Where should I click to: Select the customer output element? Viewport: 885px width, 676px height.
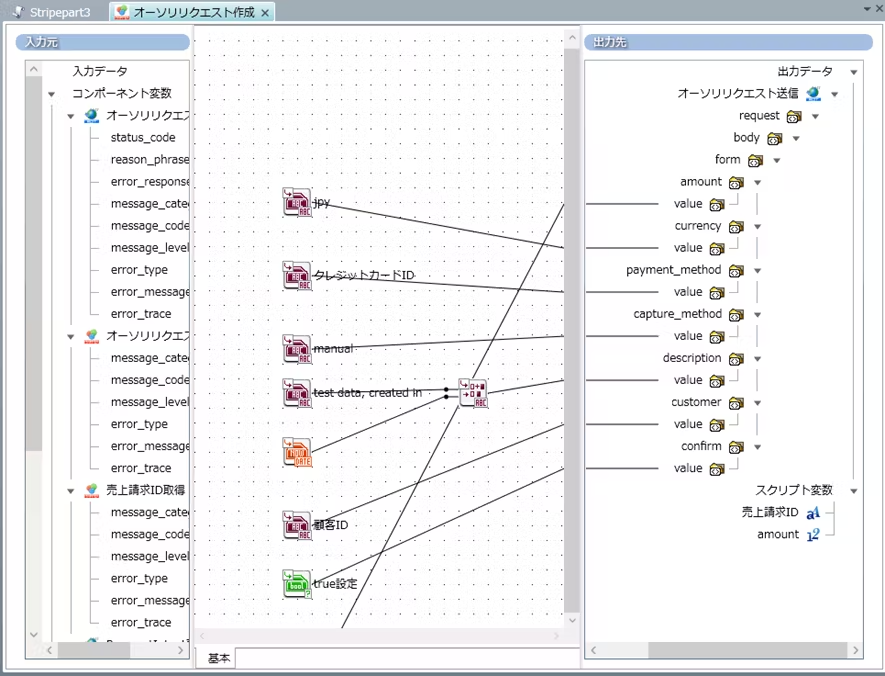coord(696,402)
